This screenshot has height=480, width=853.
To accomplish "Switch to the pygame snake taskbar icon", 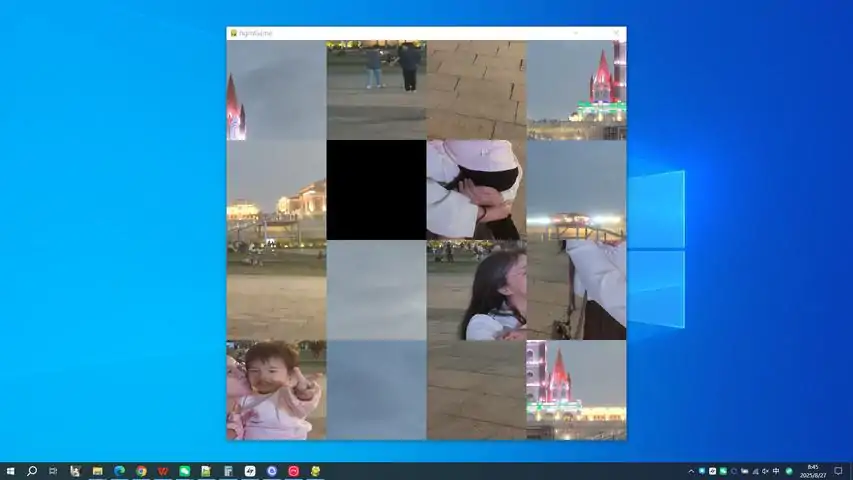I will pyautogui.click(x=315, y=470).
